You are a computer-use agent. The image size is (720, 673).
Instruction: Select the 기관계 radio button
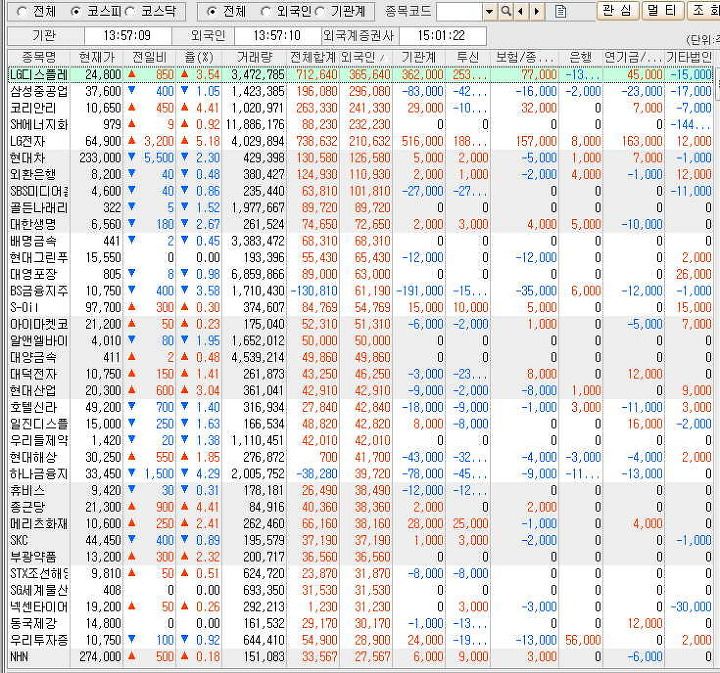319,11
